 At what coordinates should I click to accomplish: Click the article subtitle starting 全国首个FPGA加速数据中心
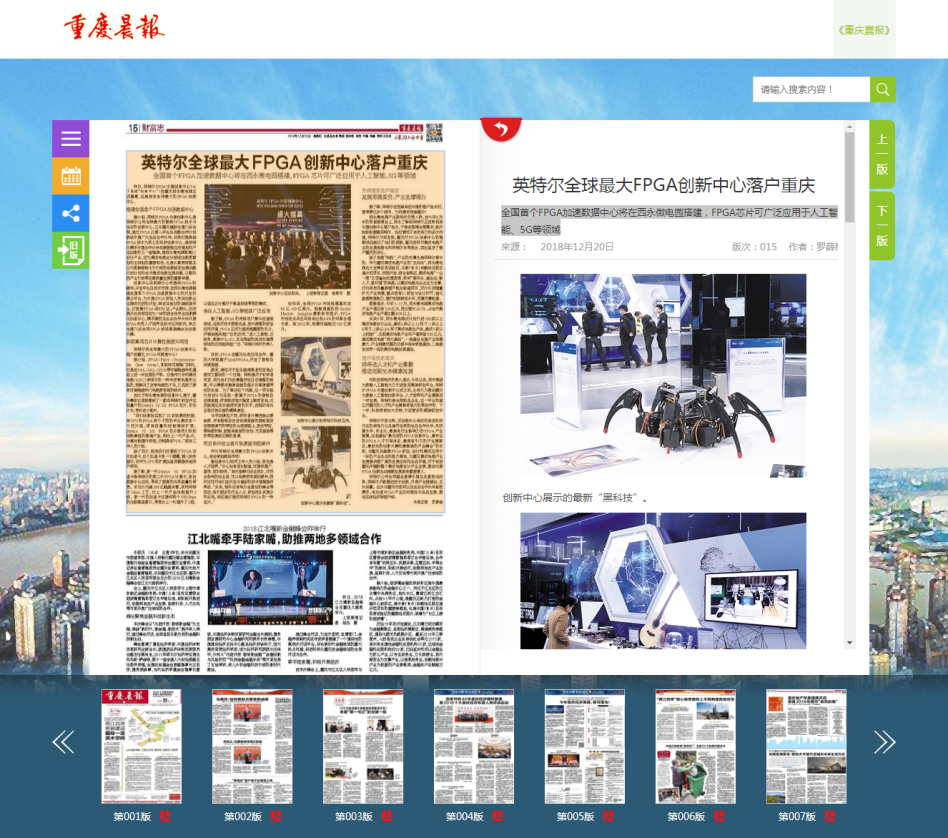(669, 221)
